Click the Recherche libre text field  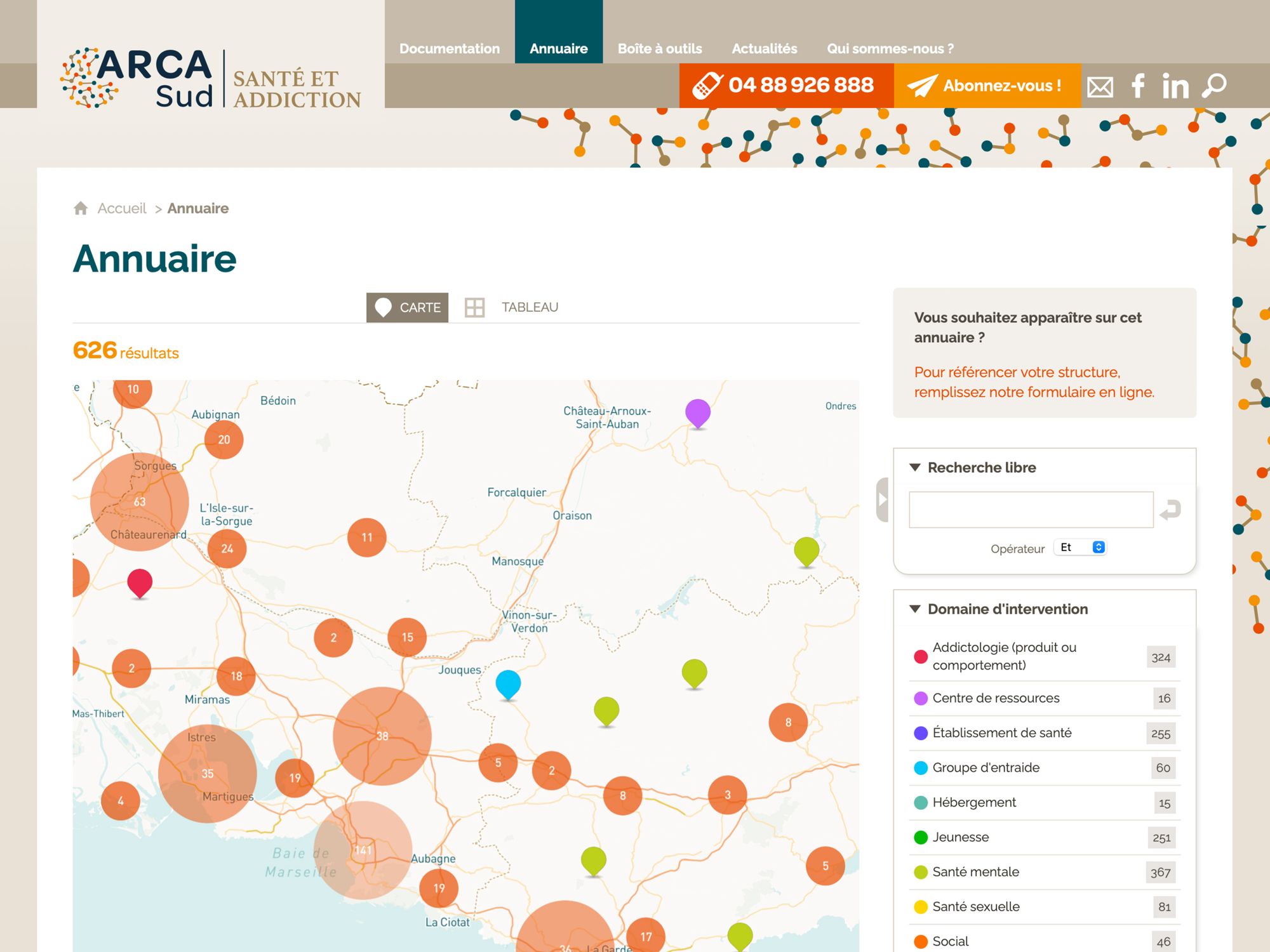(x=1031, y=510)
